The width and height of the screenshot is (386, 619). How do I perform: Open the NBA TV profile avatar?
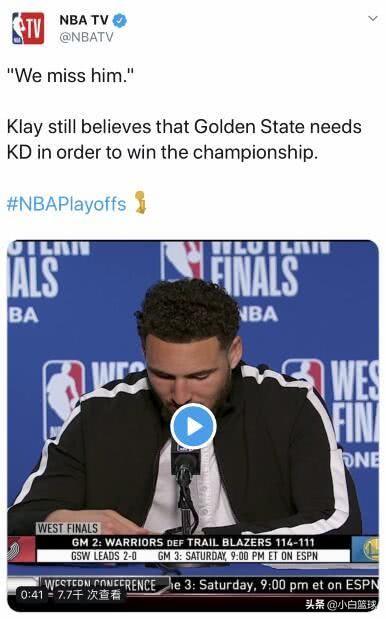[x=28, y=28]
